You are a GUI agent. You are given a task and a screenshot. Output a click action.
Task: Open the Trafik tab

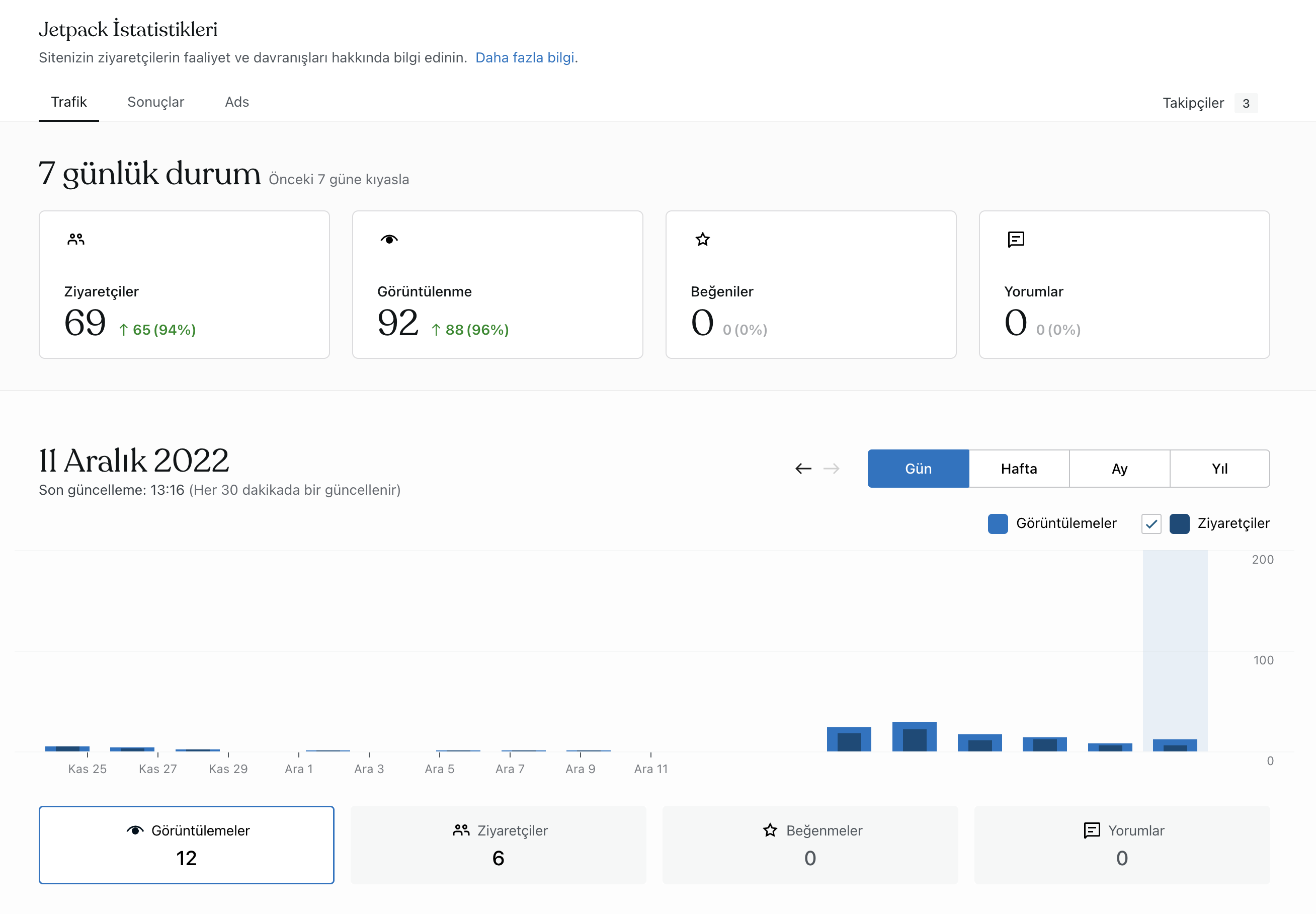point(69,102)
